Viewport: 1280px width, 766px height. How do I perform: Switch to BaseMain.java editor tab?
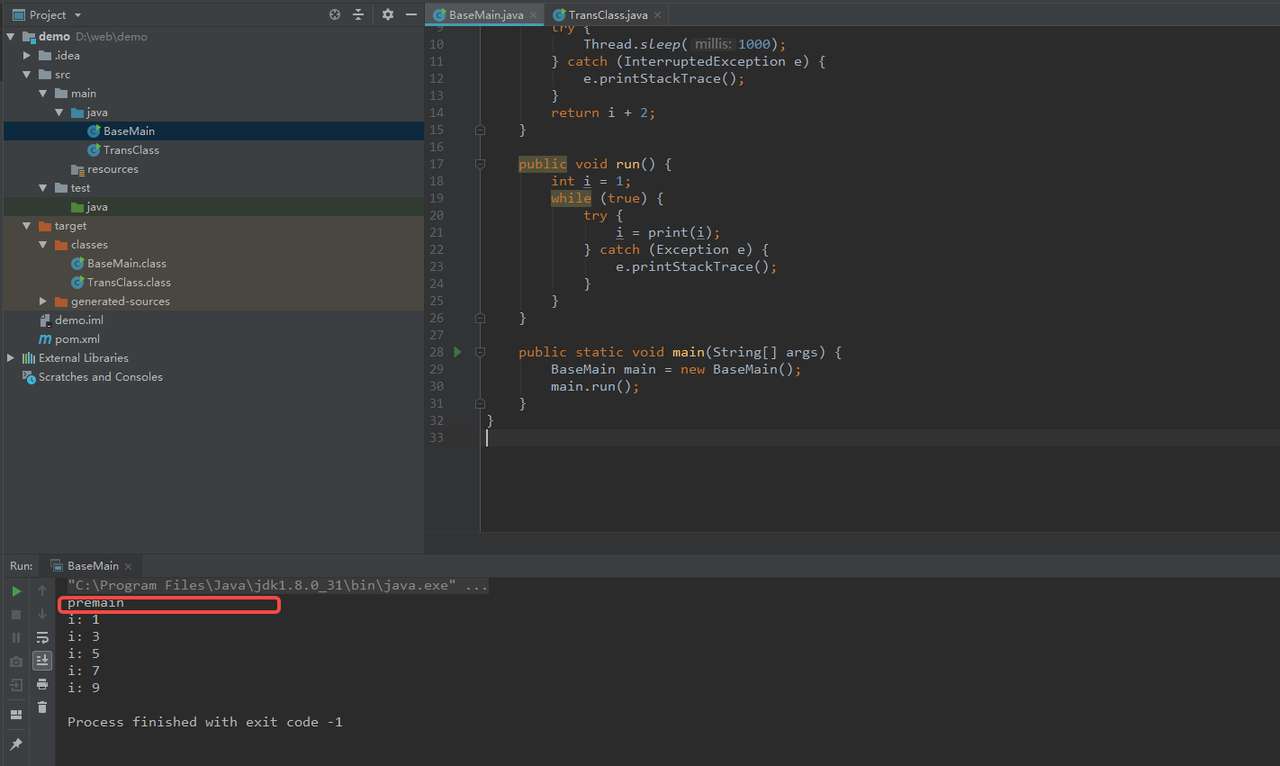point(486,15)
